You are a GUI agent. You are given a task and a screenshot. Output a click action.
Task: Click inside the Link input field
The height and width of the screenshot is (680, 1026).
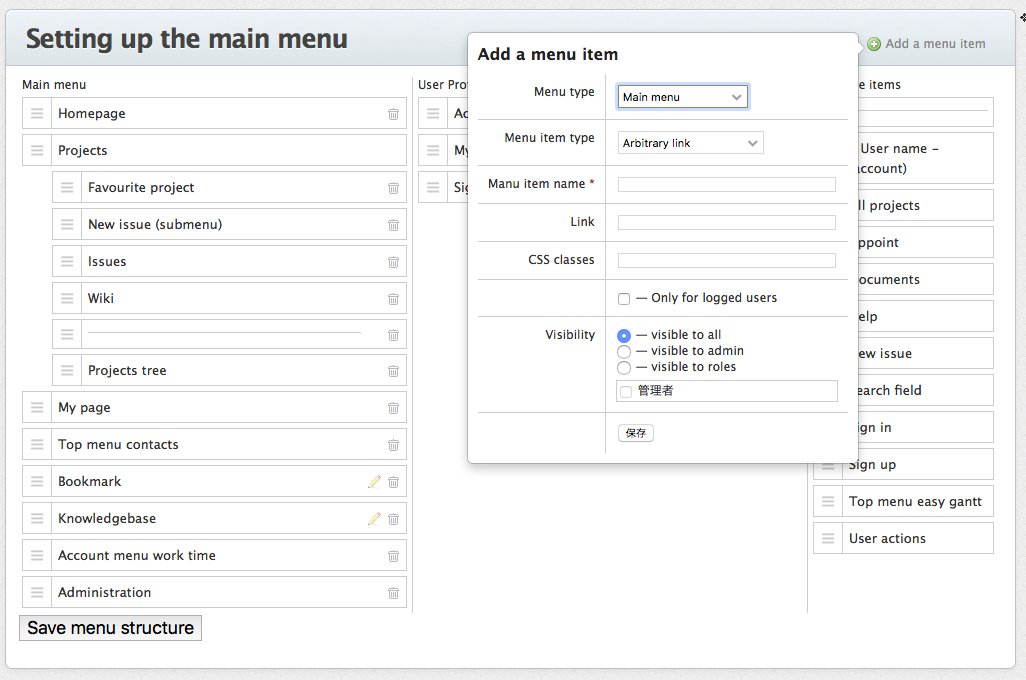click(726, 221)
